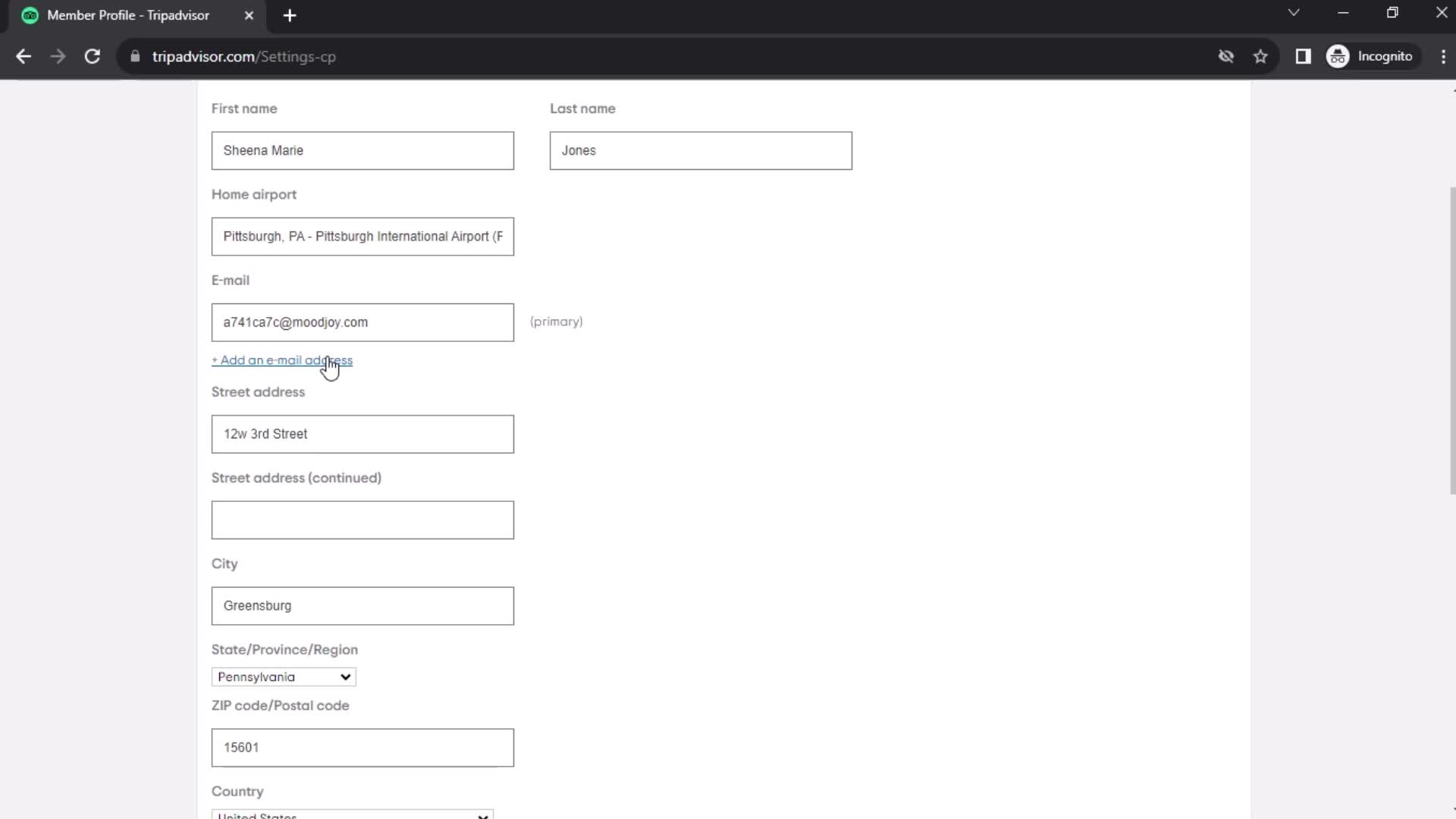Click the tab list dropdown arrow

(1293, 14)
